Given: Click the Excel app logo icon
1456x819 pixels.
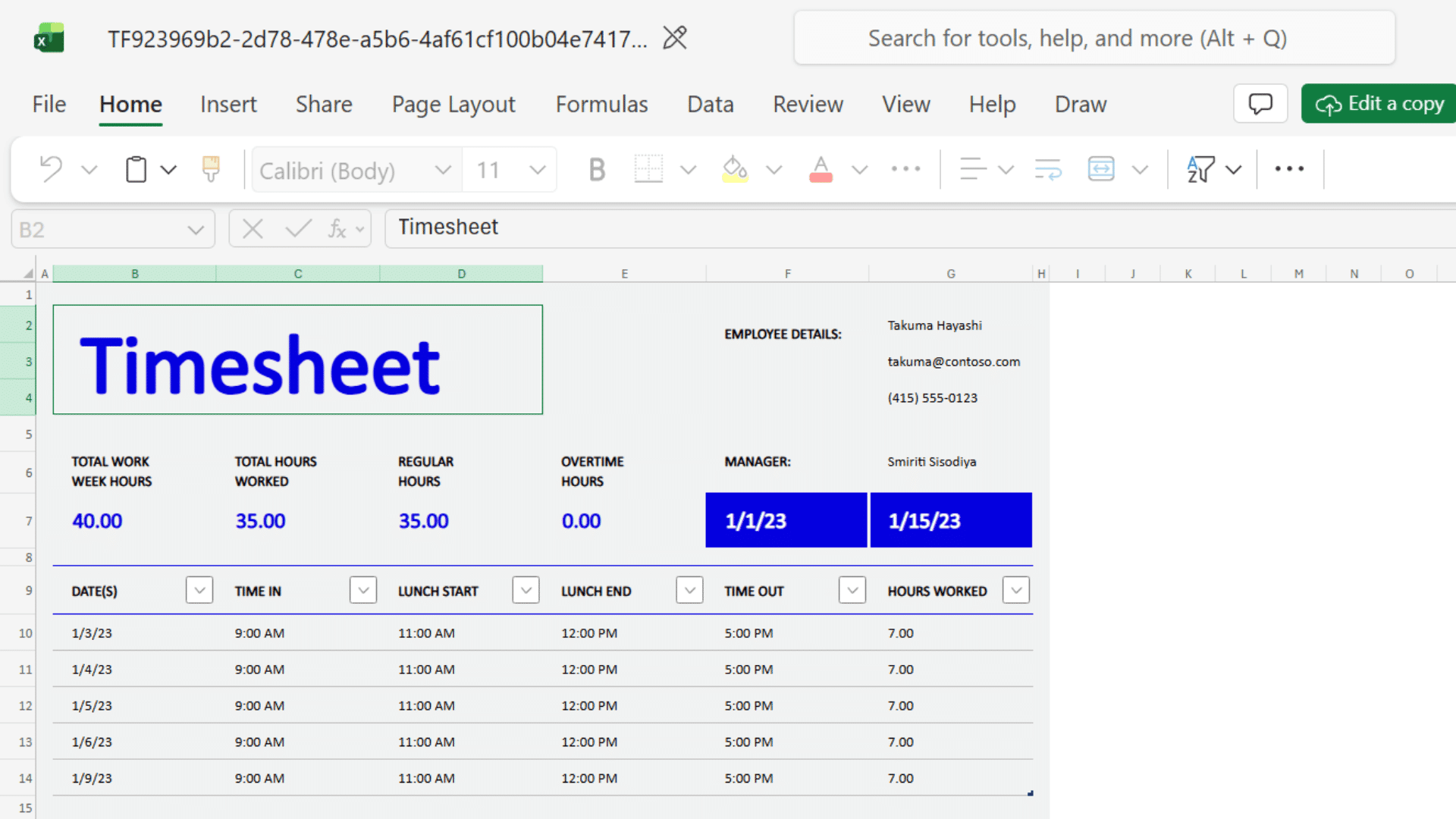Looking at the screenshot, I should pos(49,38).
